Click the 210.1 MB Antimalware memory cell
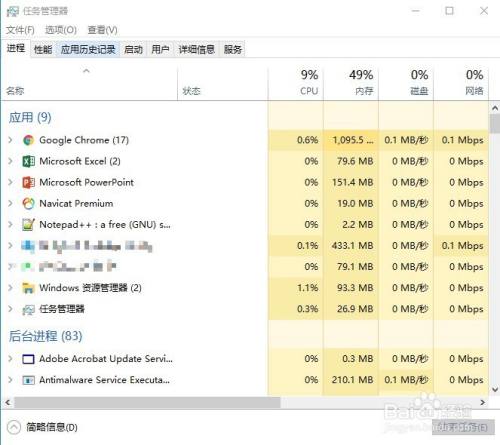500x445 pixels. coord(352,380)
